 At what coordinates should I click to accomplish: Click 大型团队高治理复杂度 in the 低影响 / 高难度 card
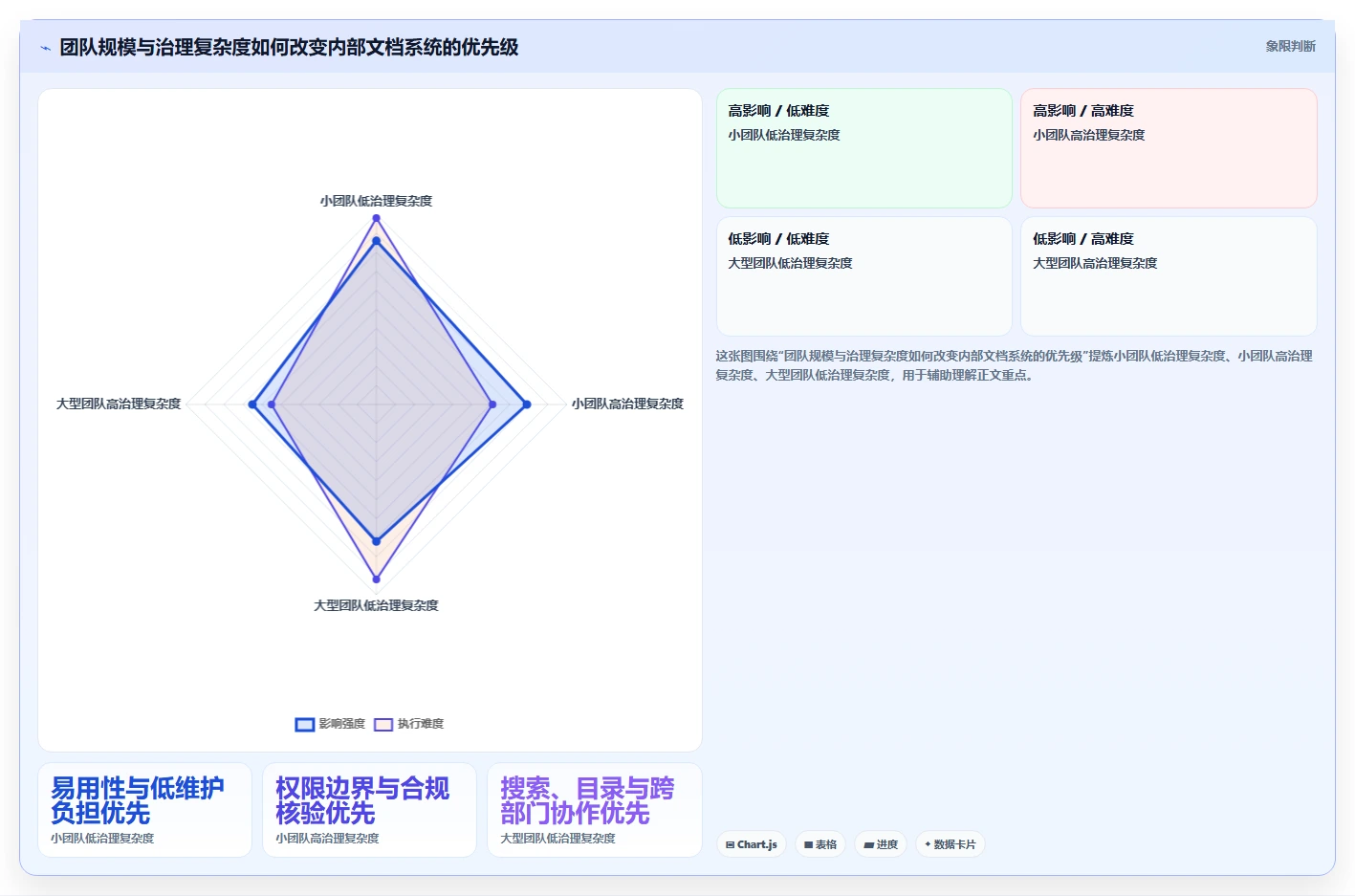[x=1095, y=263]
